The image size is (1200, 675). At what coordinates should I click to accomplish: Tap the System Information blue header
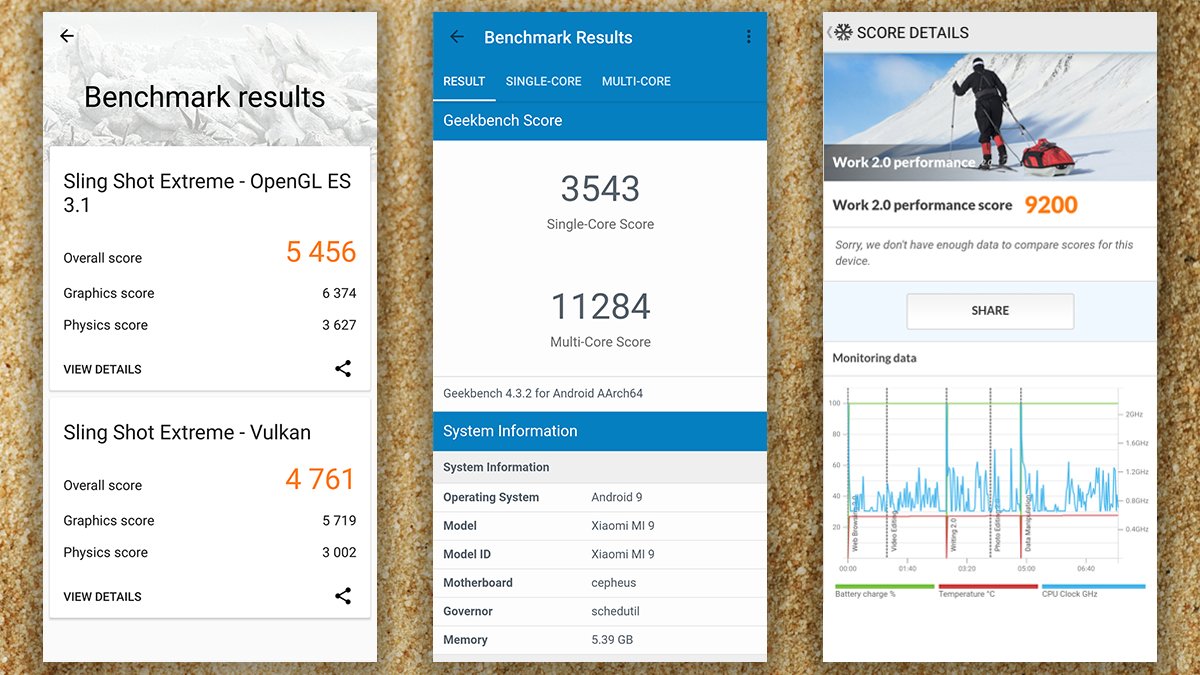(x=600, y=431)
